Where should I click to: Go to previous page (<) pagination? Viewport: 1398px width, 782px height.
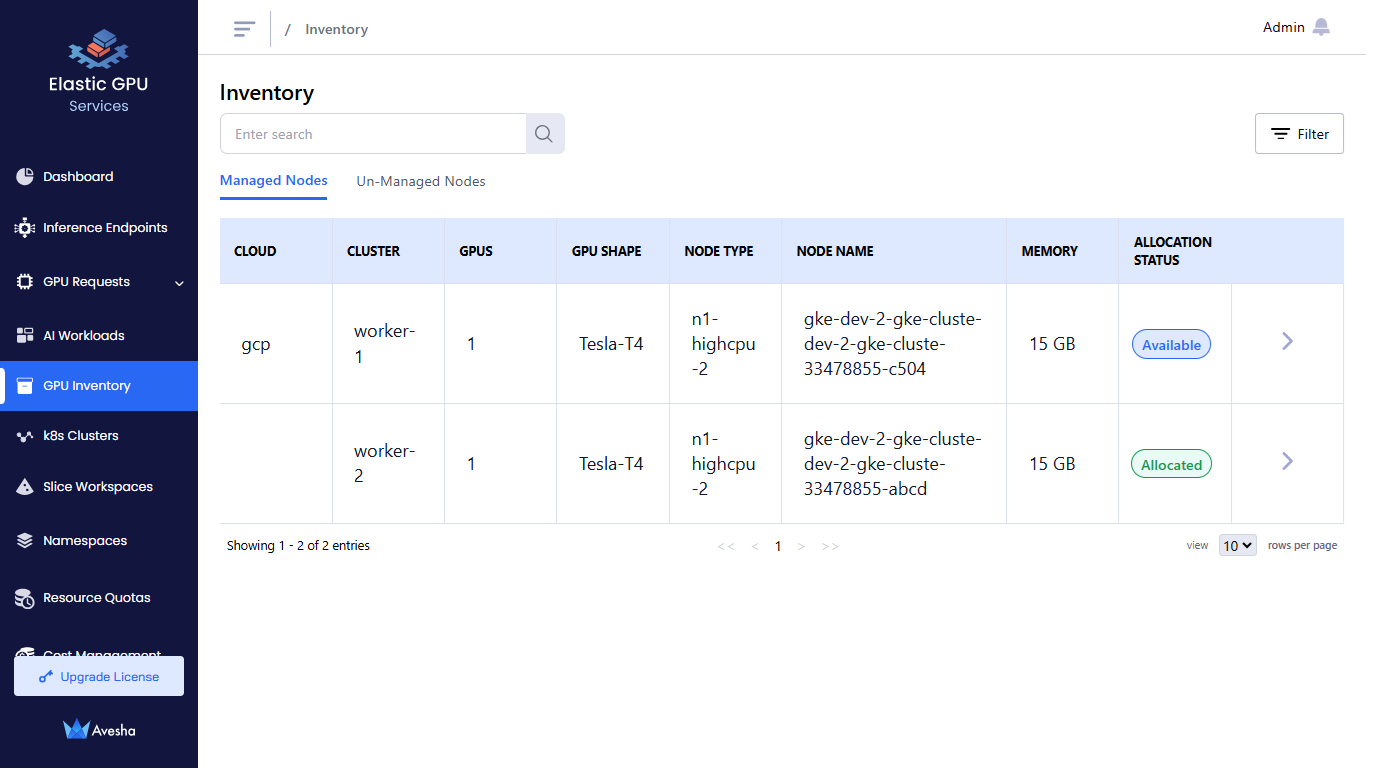(755, 547)
